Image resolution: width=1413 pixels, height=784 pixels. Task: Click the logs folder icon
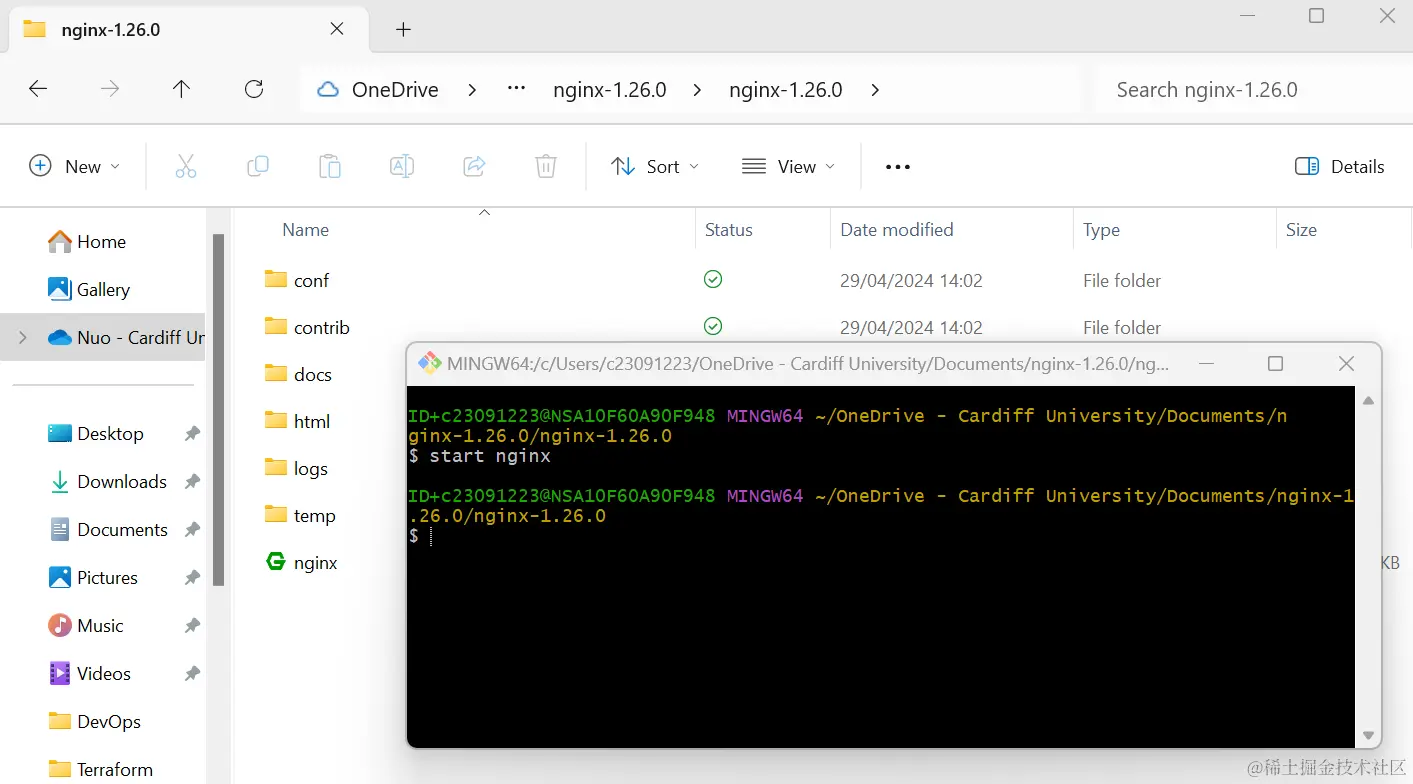pos(276,467)
